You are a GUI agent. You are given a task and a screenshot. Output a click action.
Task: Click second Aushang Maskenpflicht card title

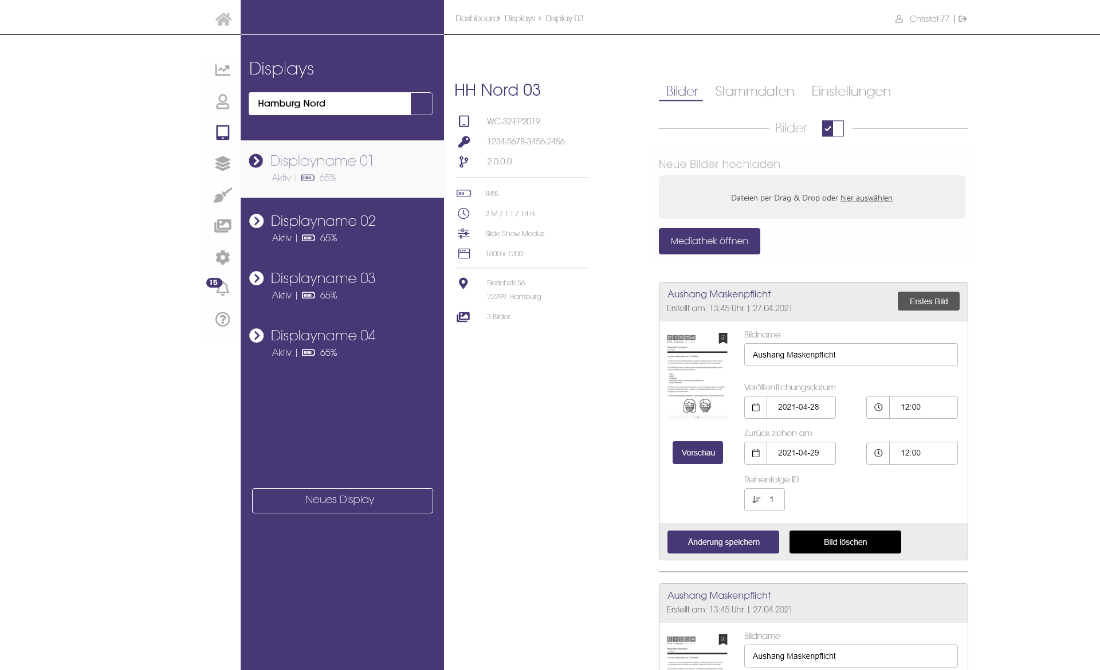tap(719, 596)
